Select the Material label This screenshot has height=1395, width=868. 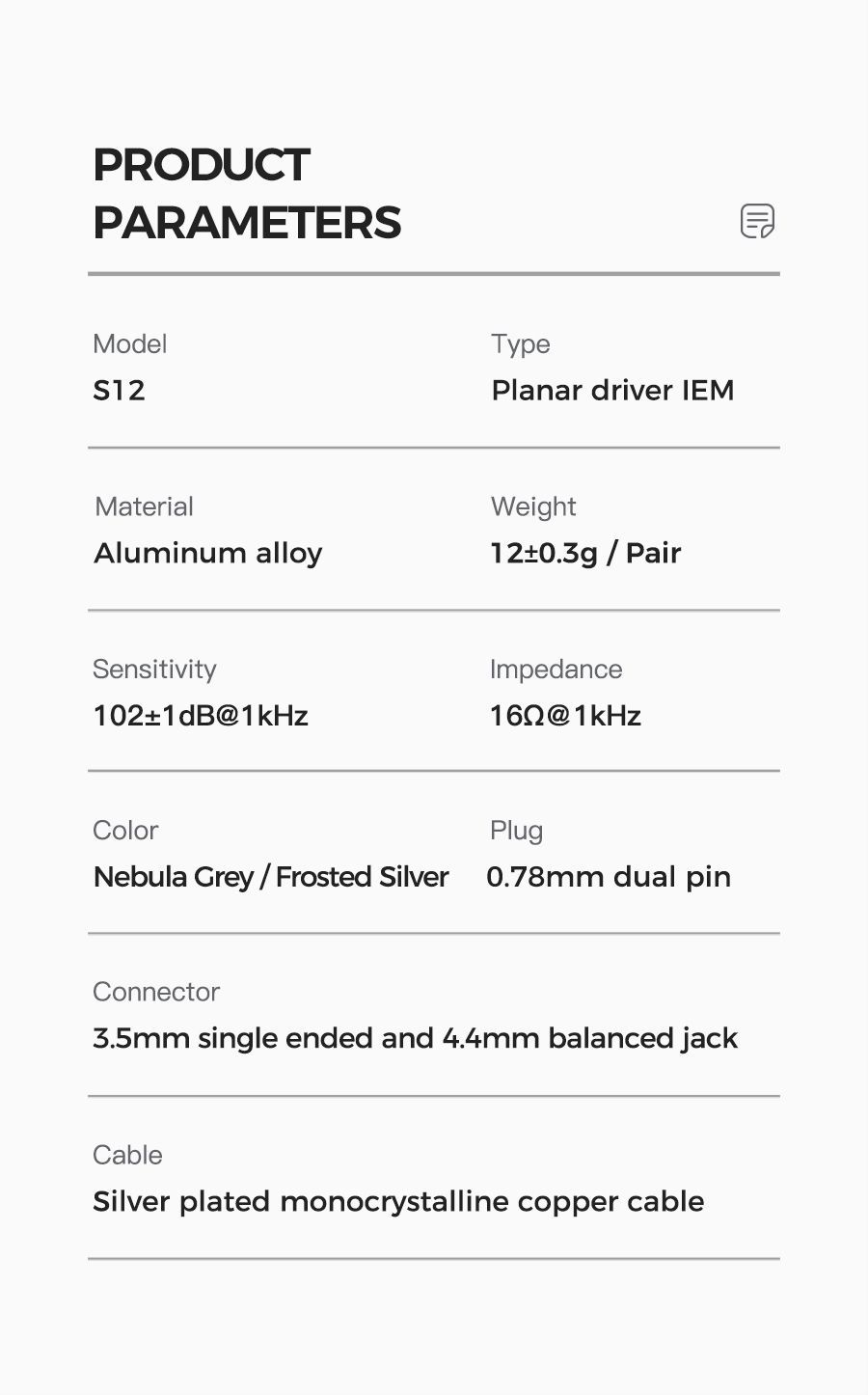(144, 506)
